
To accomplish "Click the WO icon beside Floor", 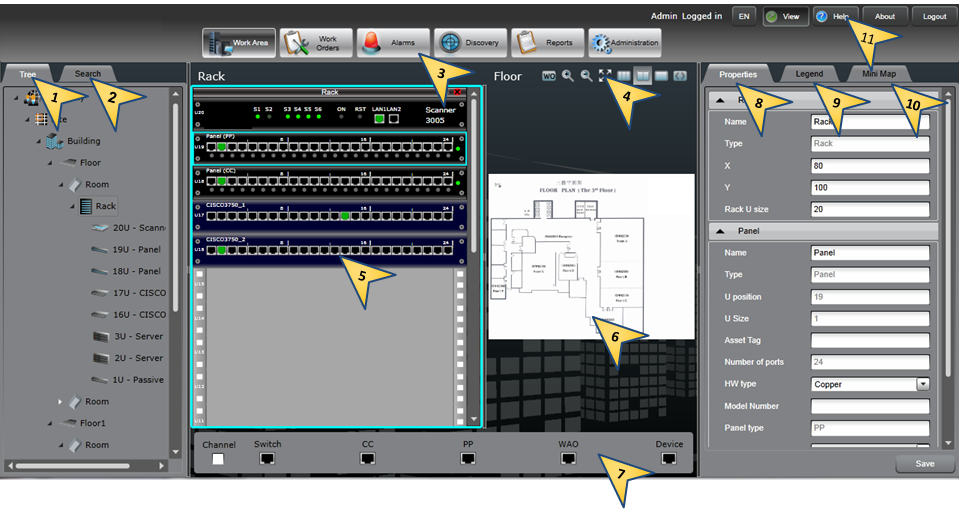I will coord(549,76).
